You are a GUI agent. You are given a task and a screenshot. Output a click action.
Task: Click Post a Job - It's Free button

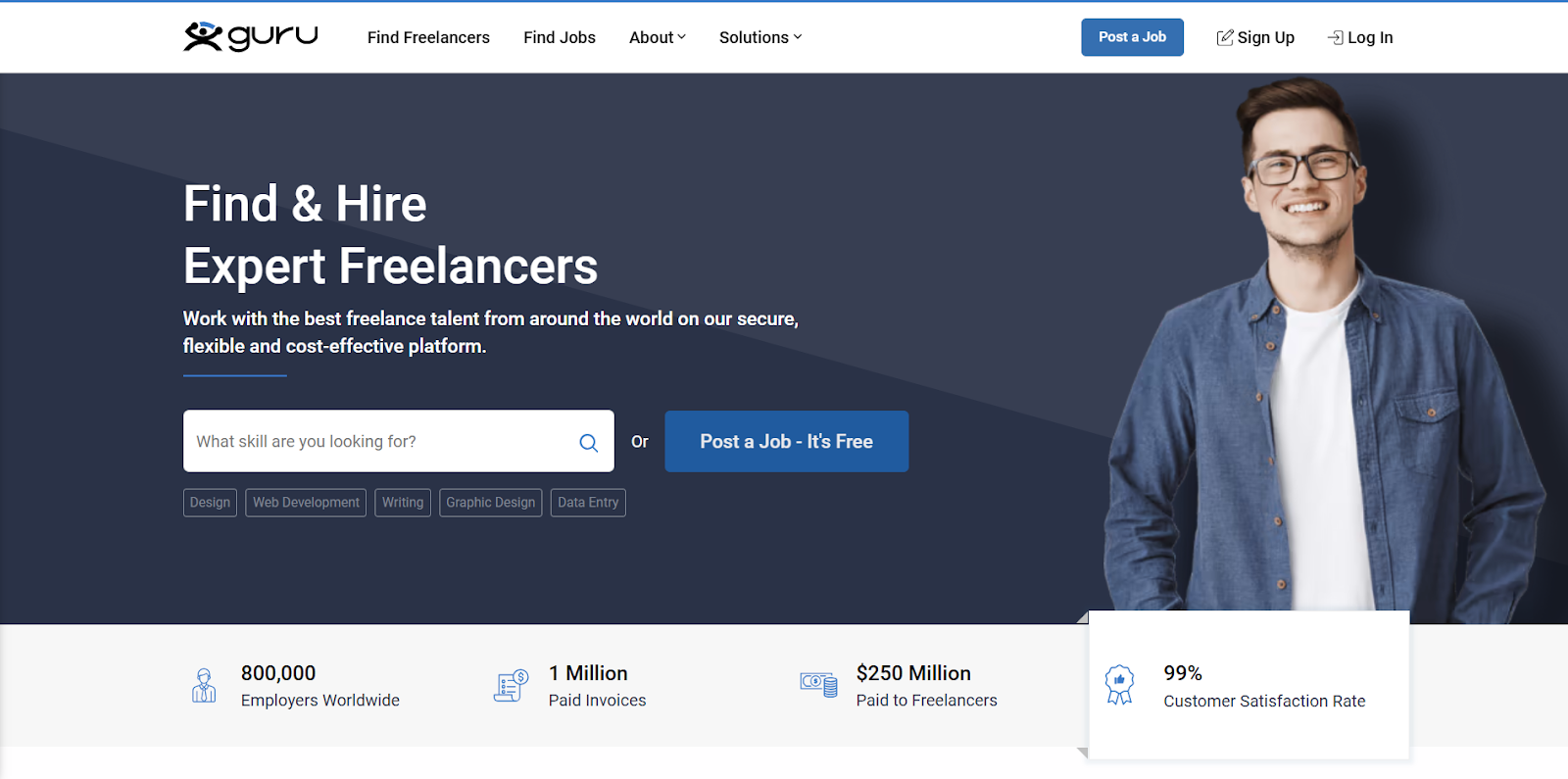(x=786, y=441)
